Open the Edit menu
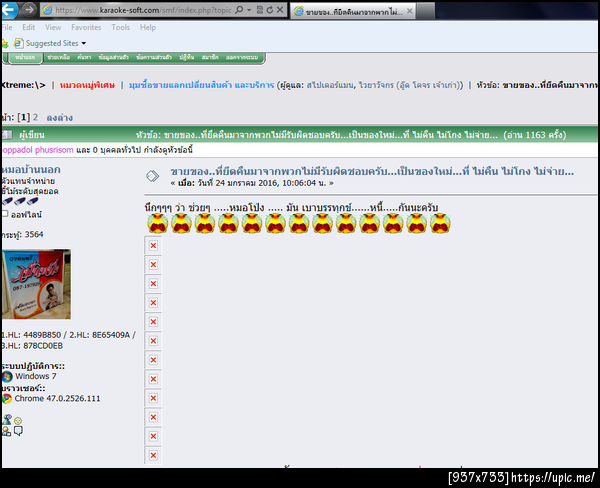 [28, 28]
